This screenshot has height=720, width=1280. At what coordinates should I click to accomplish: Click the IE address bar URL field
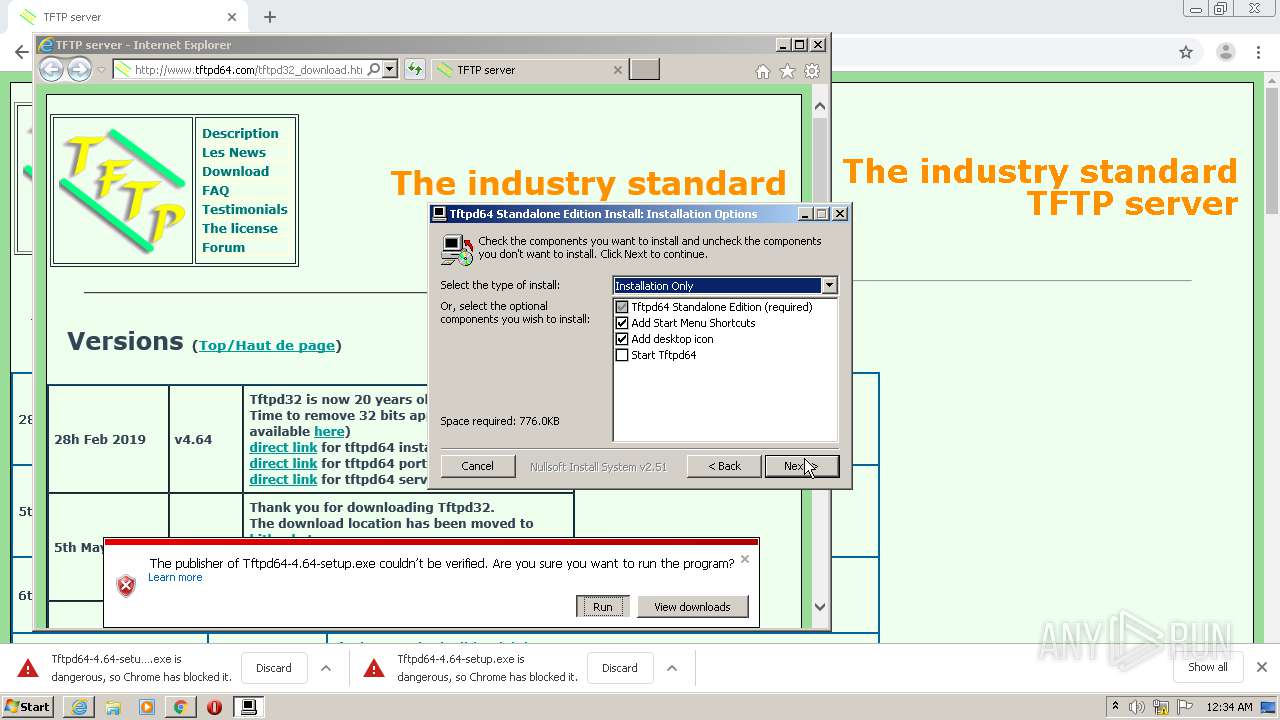click(248, 70)
